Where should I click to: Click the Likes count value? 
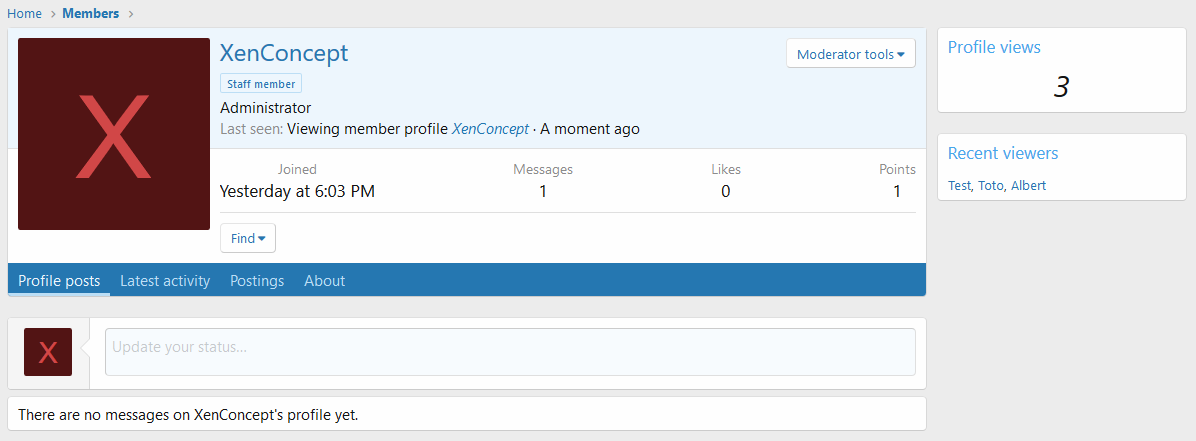tap(725, 191)
